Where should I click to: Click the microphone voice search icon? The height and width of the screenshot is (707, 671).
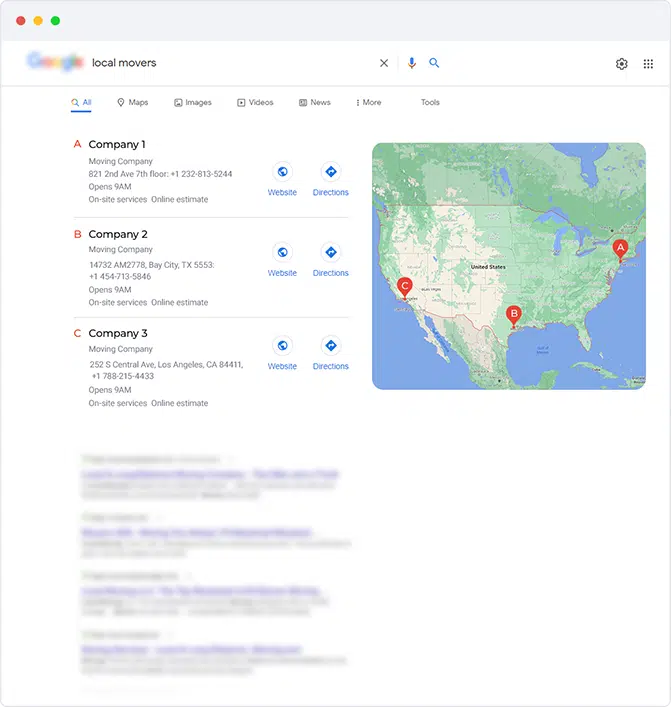click(411, 63)
